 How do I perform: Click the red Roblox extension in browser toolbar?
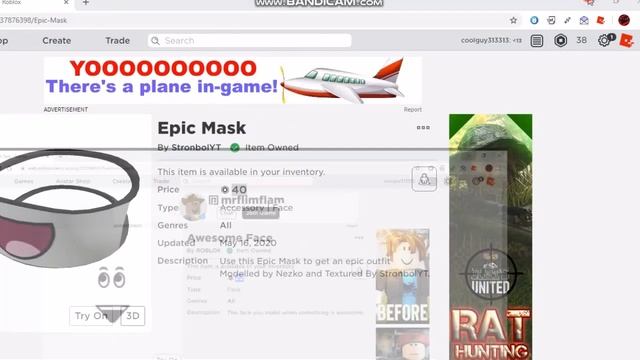coord(600,20)
